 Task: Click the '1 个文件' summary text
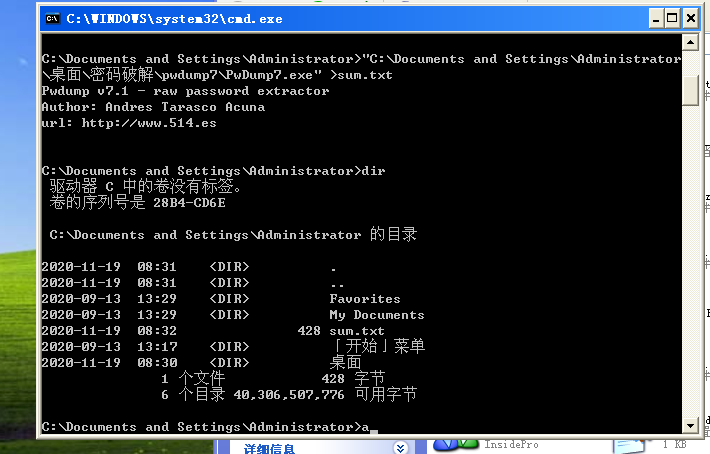pos(193,378)
